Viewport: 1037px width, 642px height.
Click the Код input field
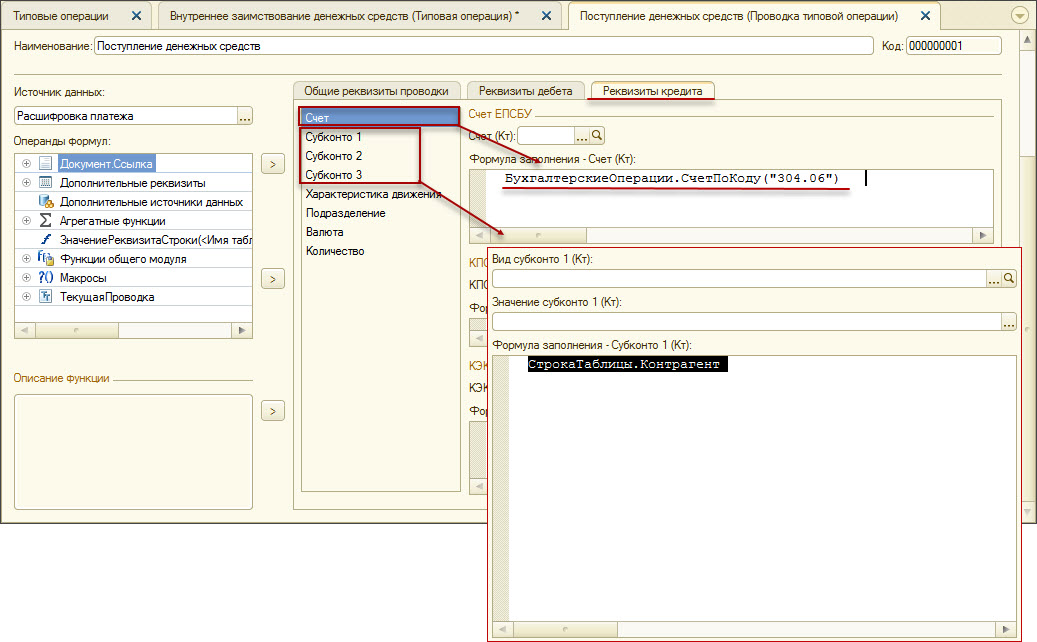click(x=953, y=46)
